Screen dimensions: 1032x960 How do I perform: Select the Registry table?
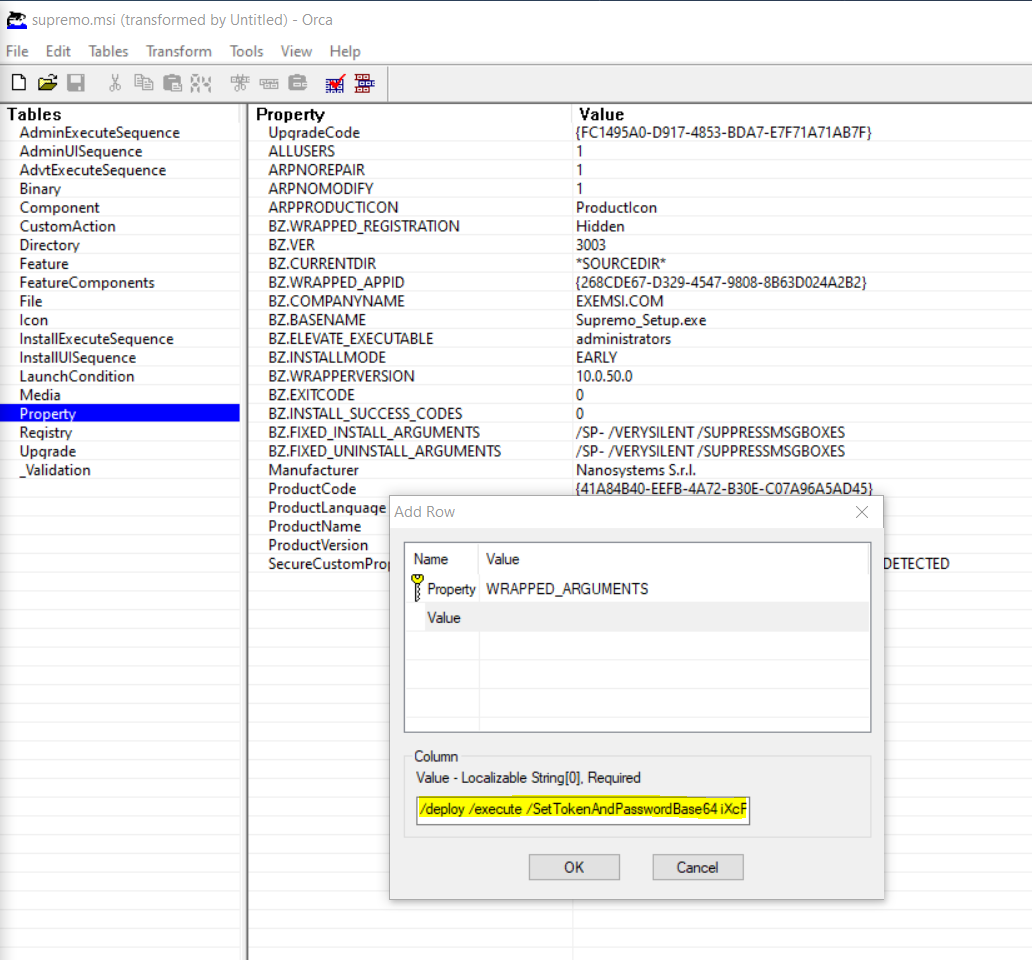coord(45,432)
